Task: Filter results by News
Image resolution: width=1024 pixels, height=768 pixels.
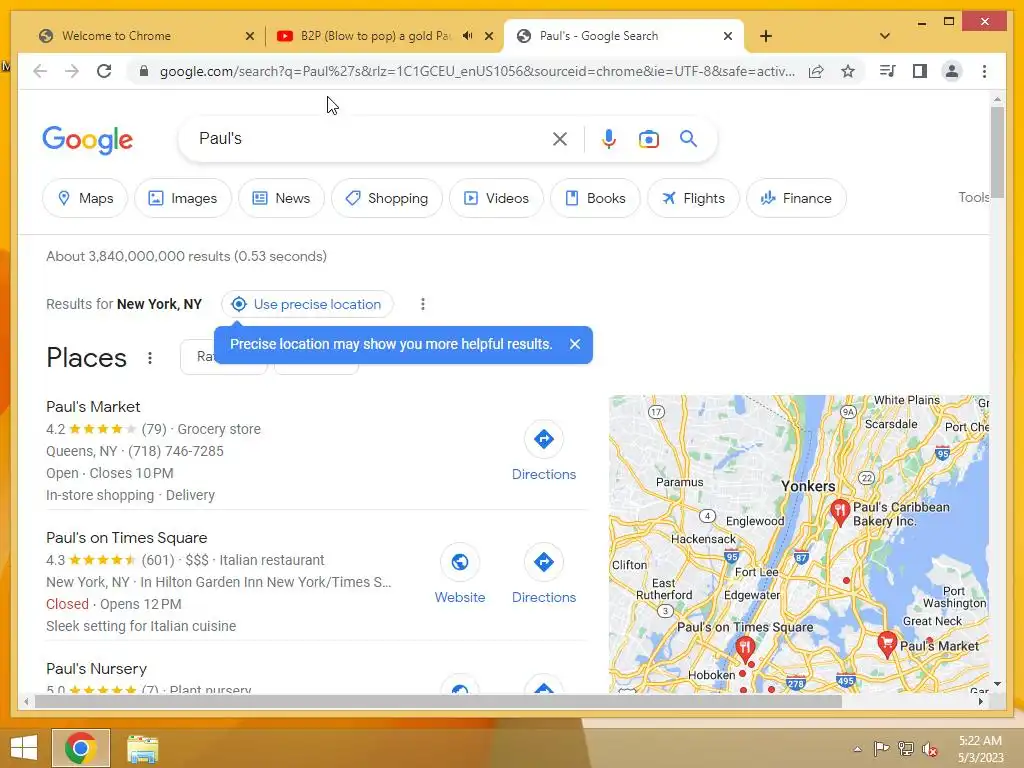Action: point(281,198)
